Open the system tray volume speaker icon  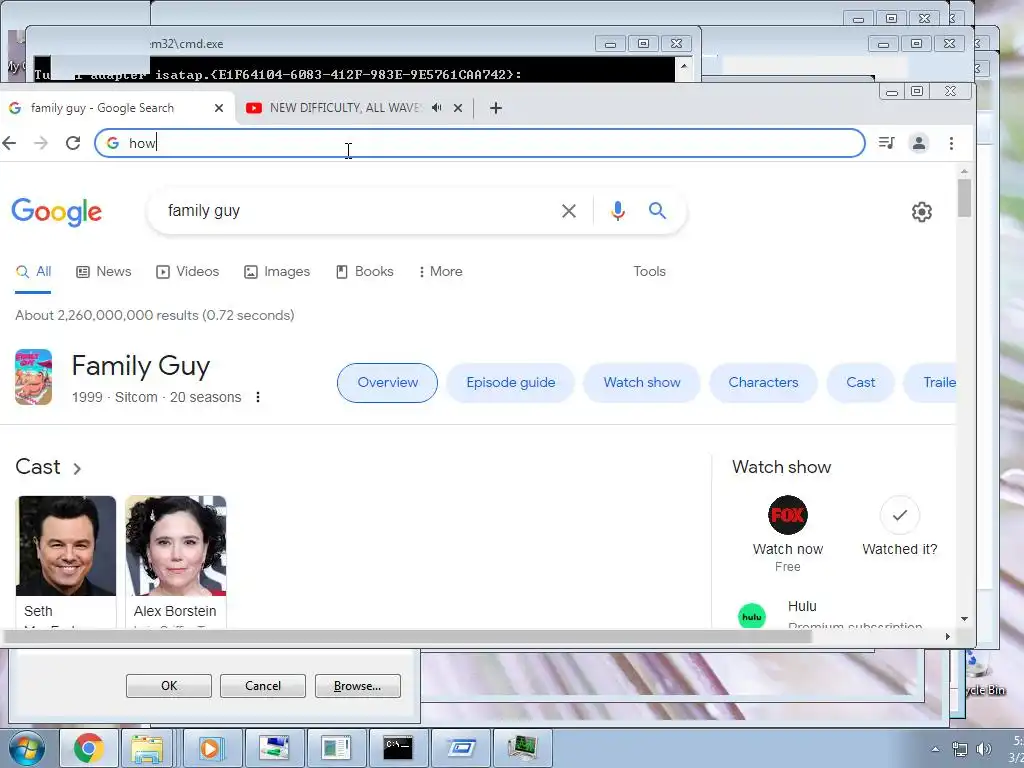pos(983,749)
